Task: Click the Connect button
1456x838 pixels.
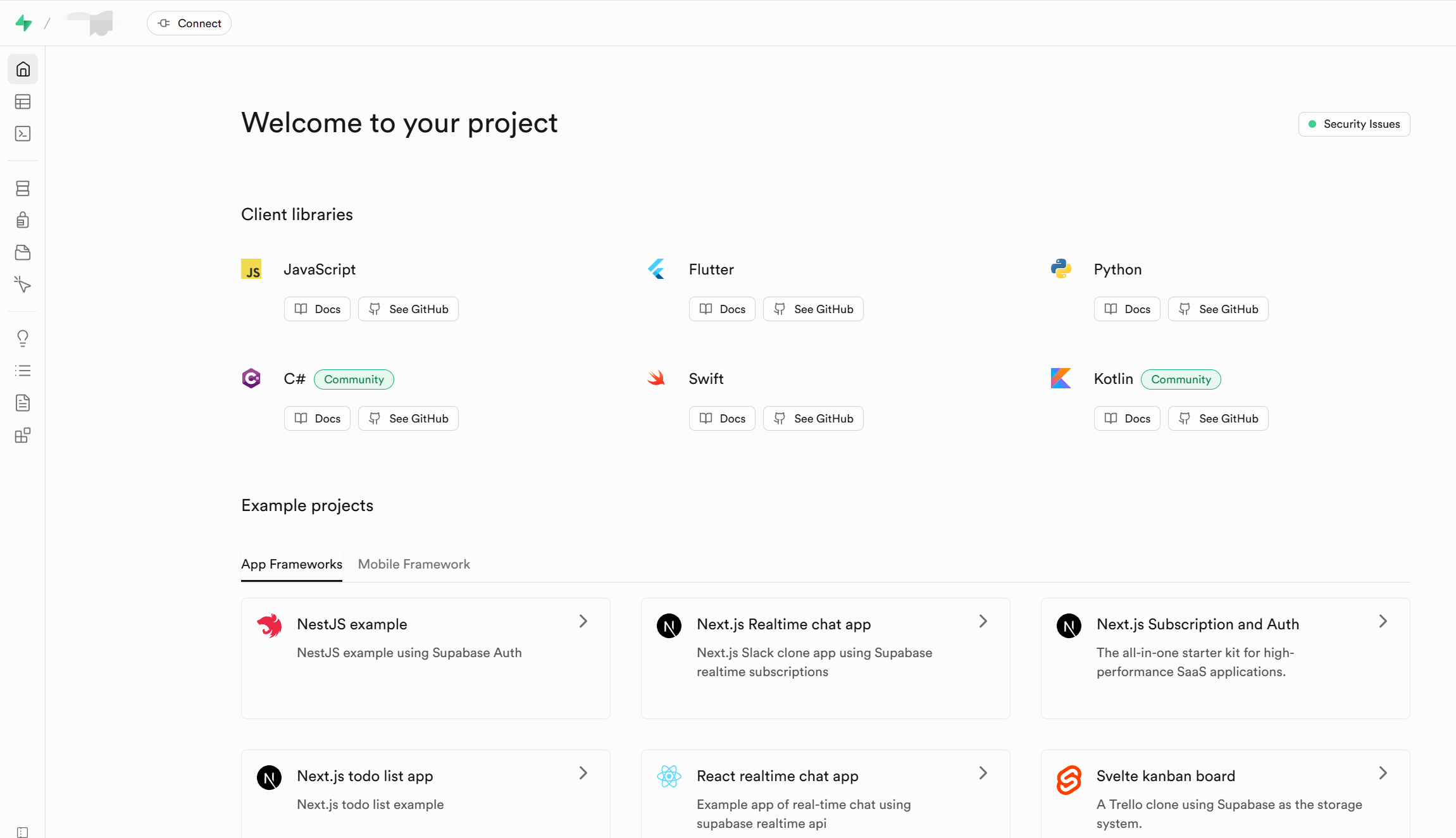Action: click(x=189, y=23)
